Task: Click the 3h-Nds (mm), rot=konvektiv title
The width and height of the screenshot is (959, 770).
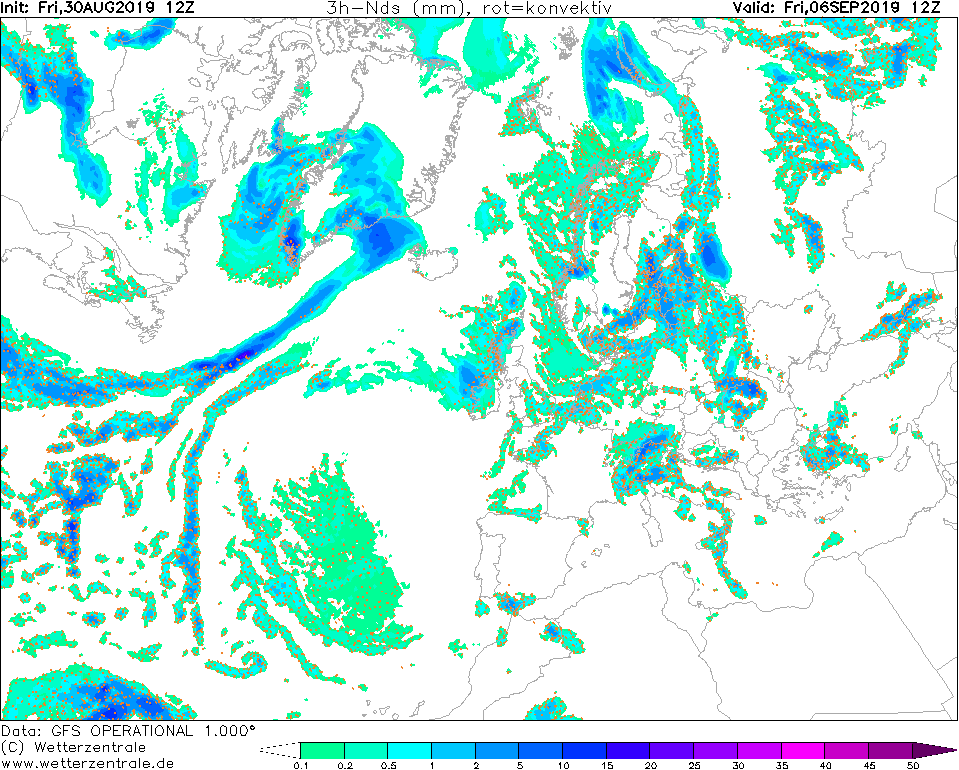Action: [469, 8]
